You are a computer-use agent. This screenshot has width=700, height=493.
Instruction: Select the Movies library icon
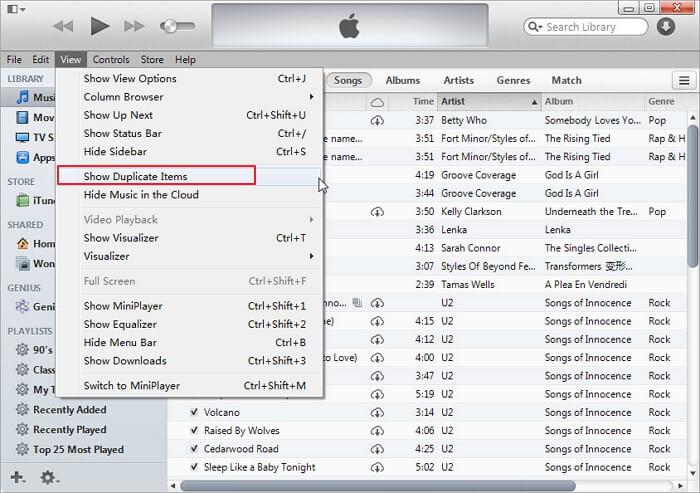[22, 117]
